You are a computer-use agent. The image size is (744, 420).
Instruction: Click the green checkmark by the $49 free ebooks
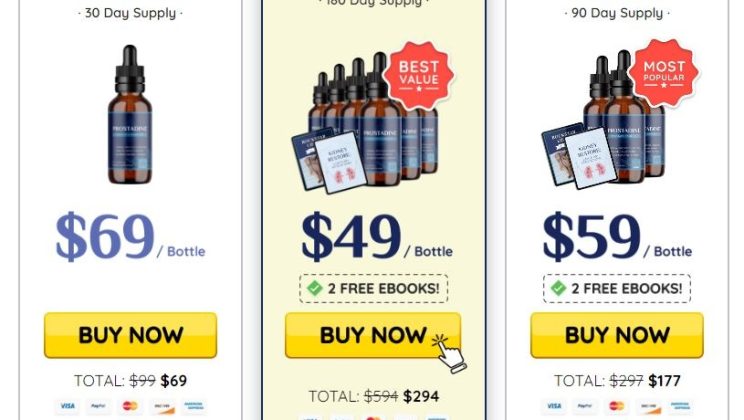click(315, 288)
